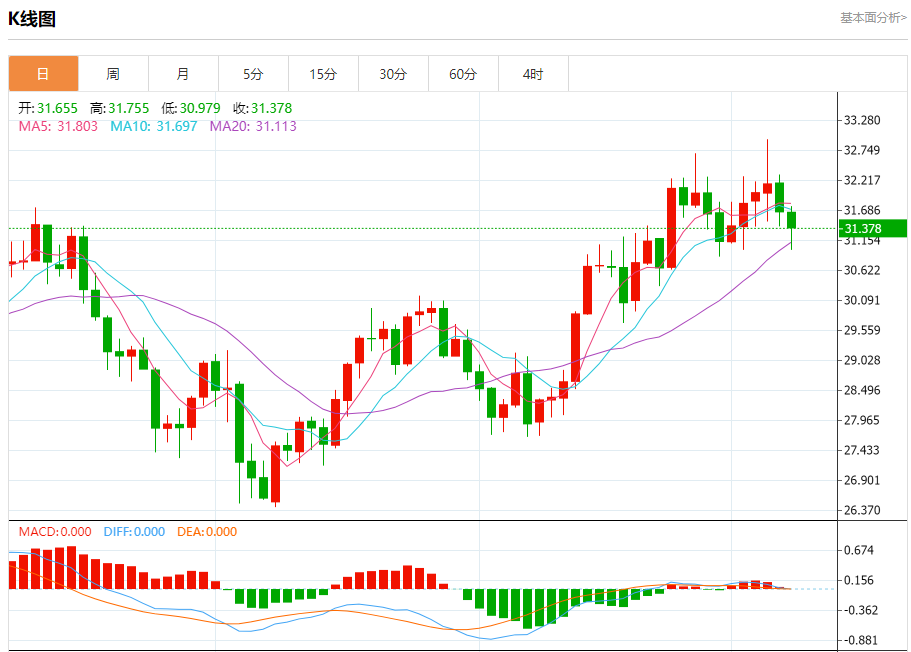Click the 27.965 price axis label

point(862,420)
